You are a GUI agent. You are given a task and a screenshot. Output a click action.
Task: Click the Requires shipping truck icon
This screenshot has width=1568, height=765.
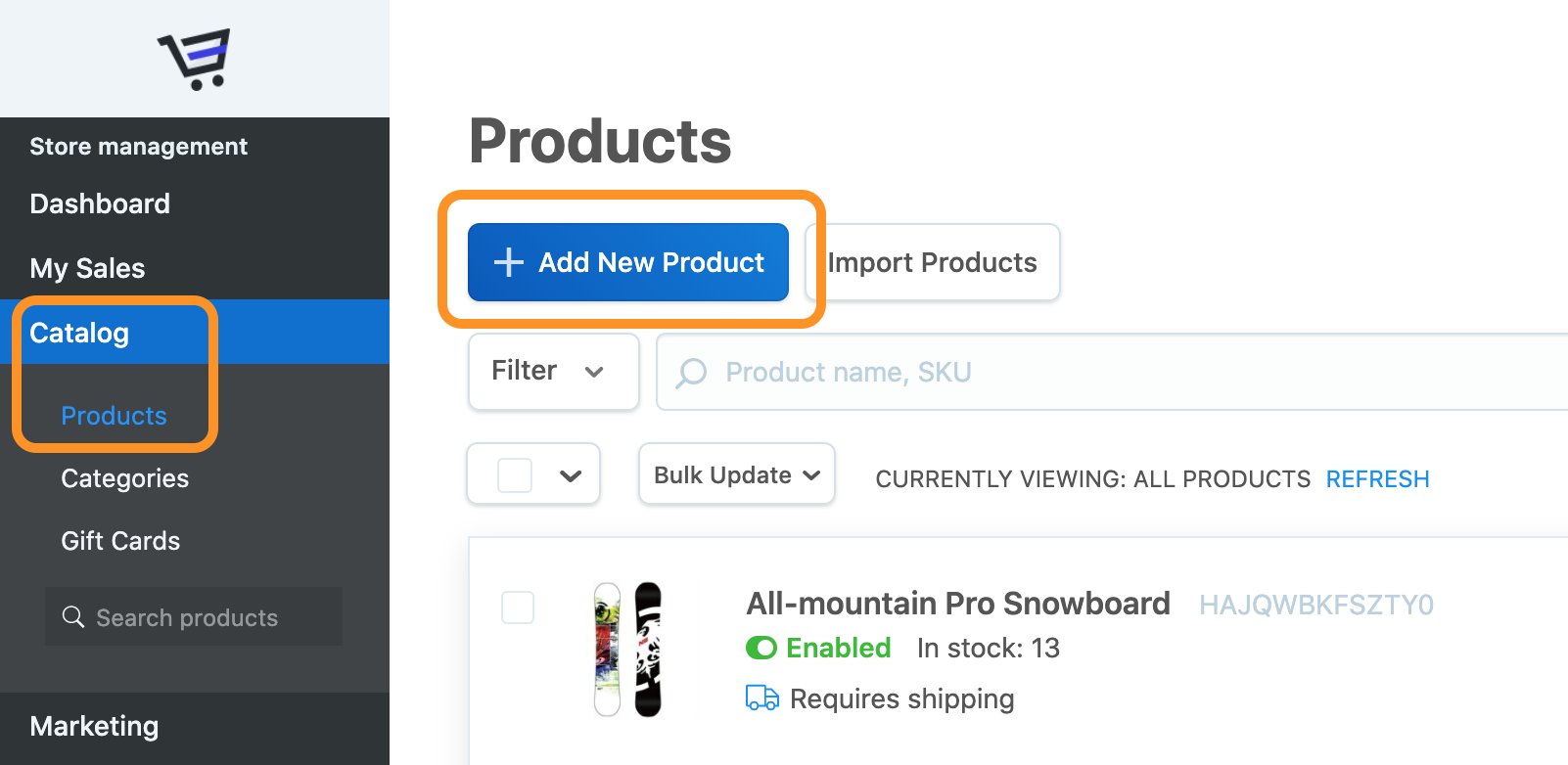(761, 698)
